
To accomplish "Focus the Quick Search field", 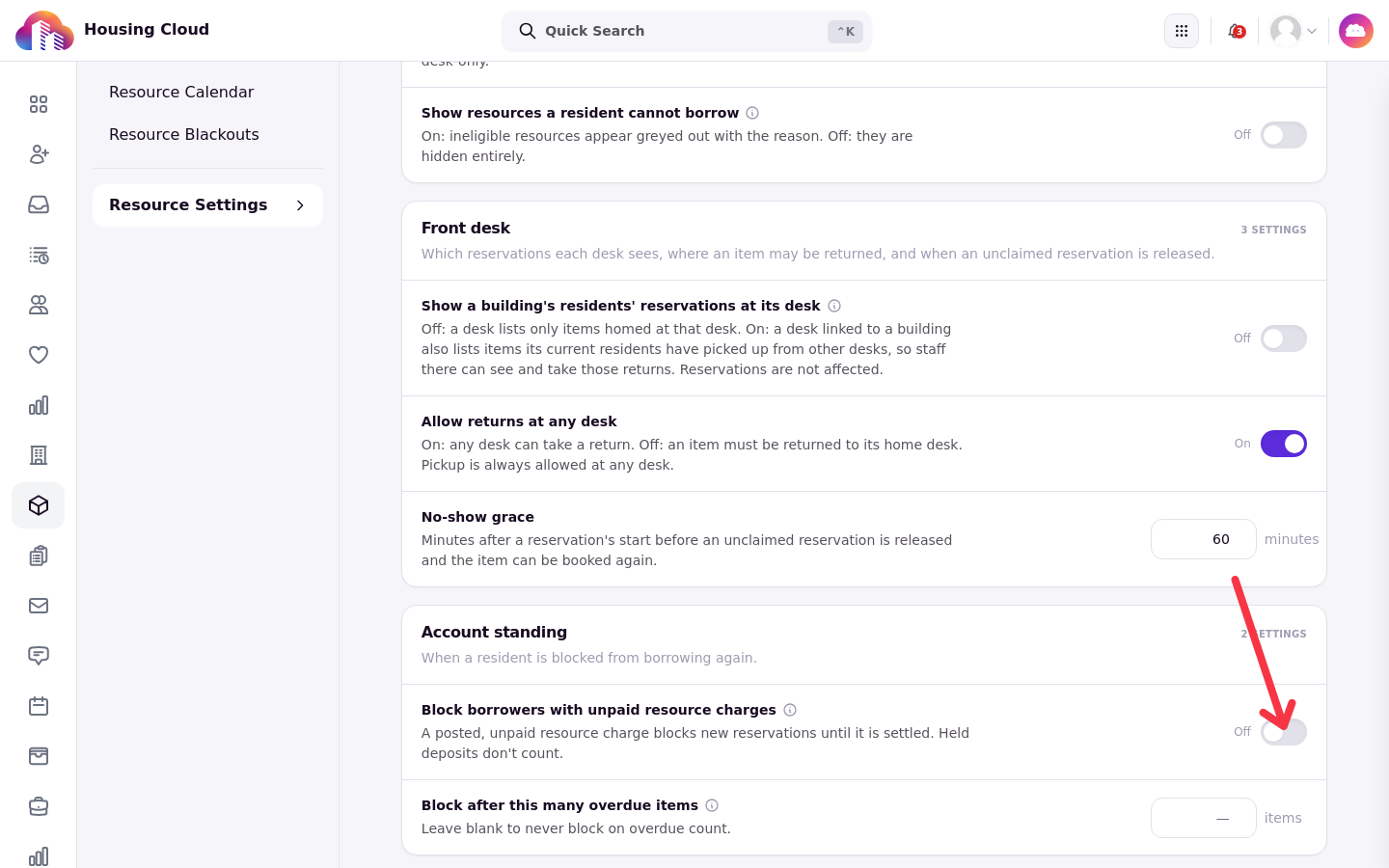I will [x=687, y=31].
